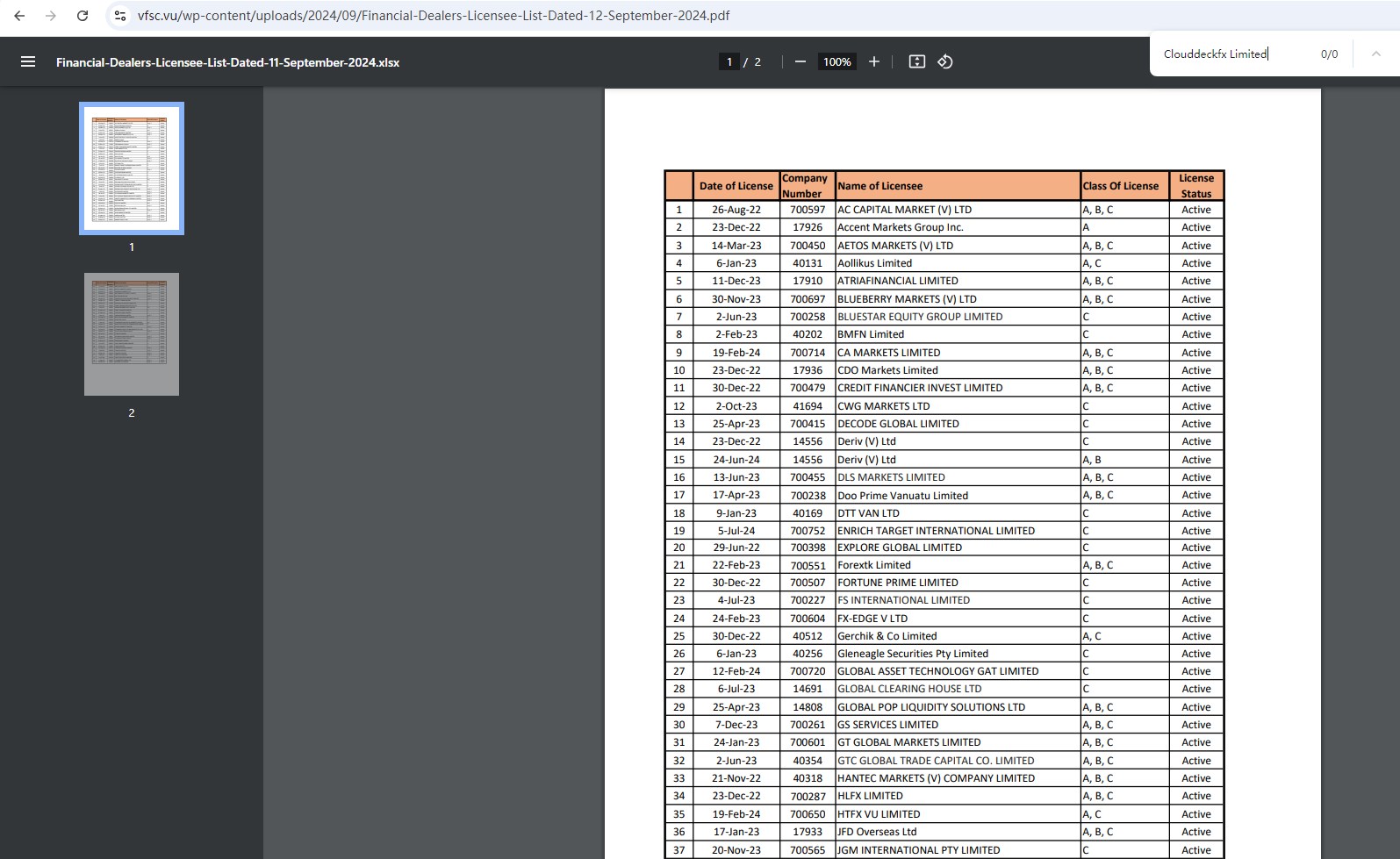Image resolution: width=1400 pixels, height=859 pixels.
Task: Edit the current page number box
Action: click(729, 61)
